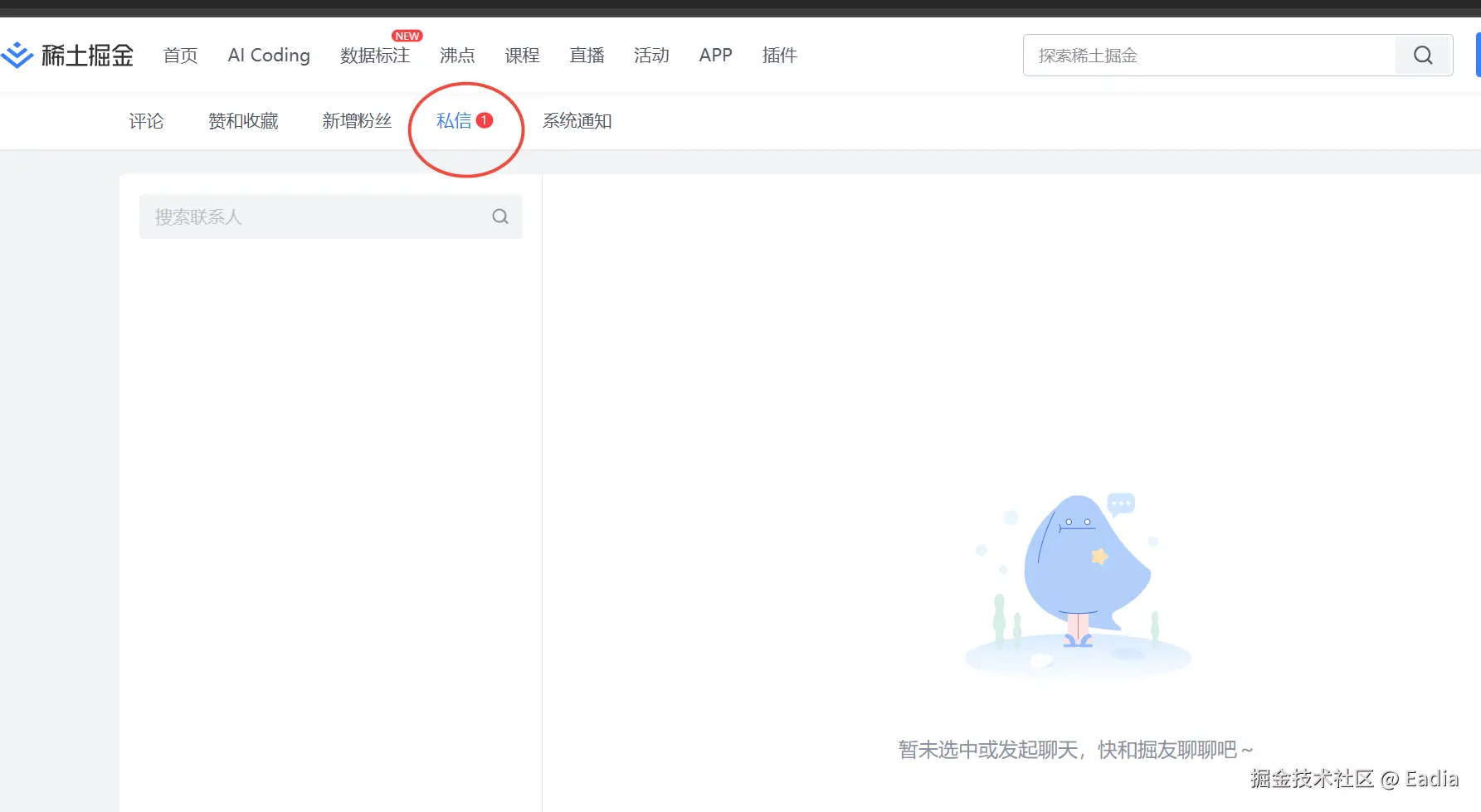The height and width of the screenshot is (812, 1481).
Task: Open the 首页 navigation link
Action: (179, 56)
